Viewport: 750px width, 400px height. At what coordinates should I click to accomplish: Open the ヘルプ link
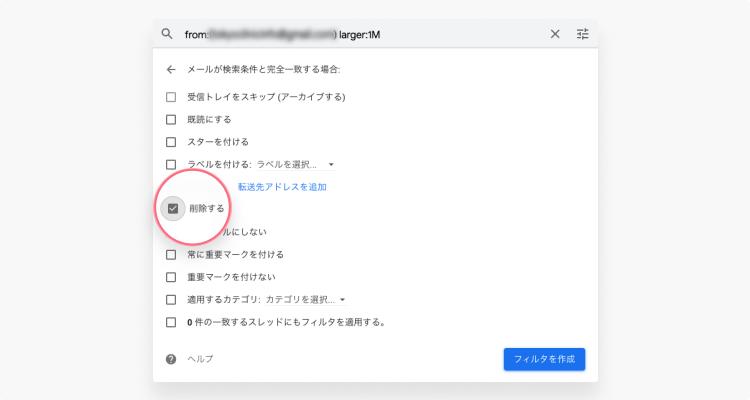(200, 359)
